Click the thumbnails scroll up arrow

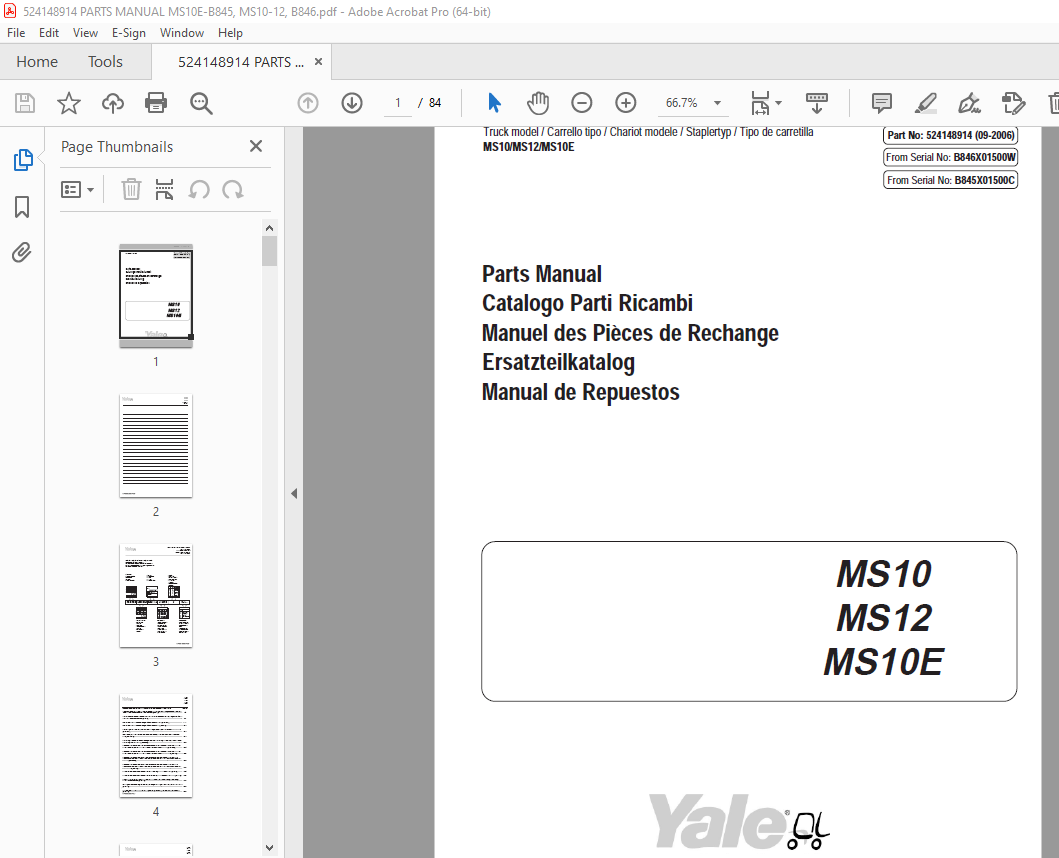pyautogui.click(x=269, y=228)
